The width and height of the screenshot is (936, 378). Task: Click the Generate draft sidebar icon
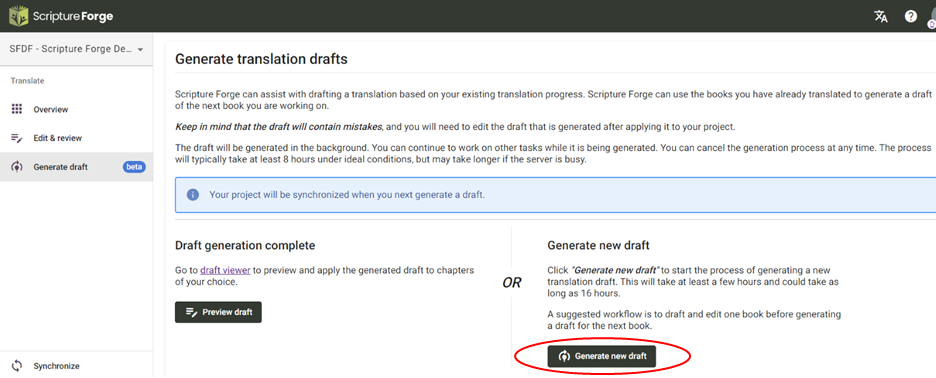tap(17, 167)
